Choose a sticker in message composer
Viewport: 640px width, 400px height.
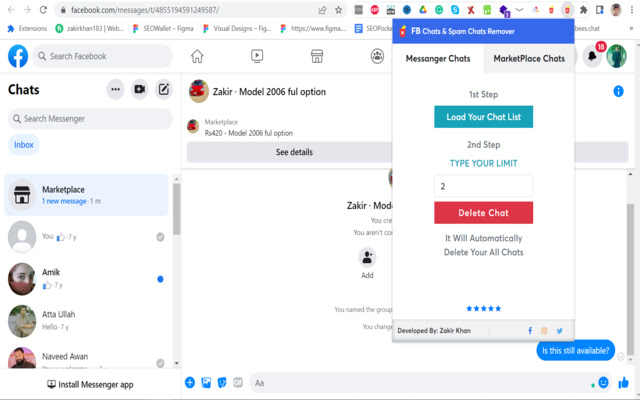(x=222, y=382)
